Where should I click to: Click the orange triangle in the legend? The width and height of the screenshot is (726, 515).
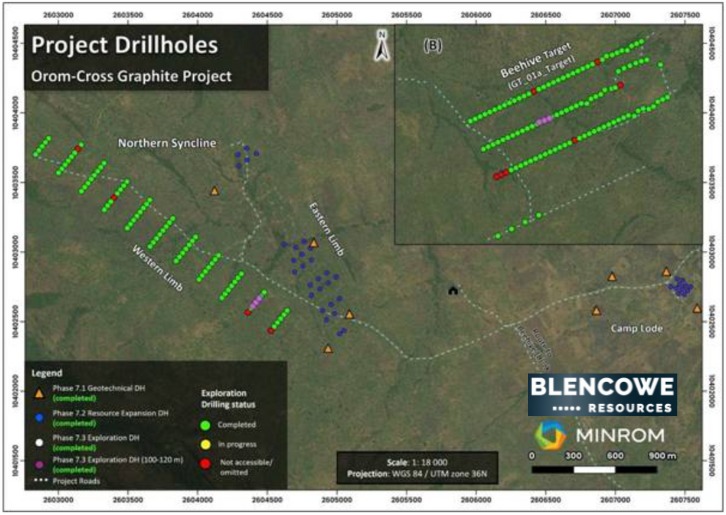click(39, 393)
